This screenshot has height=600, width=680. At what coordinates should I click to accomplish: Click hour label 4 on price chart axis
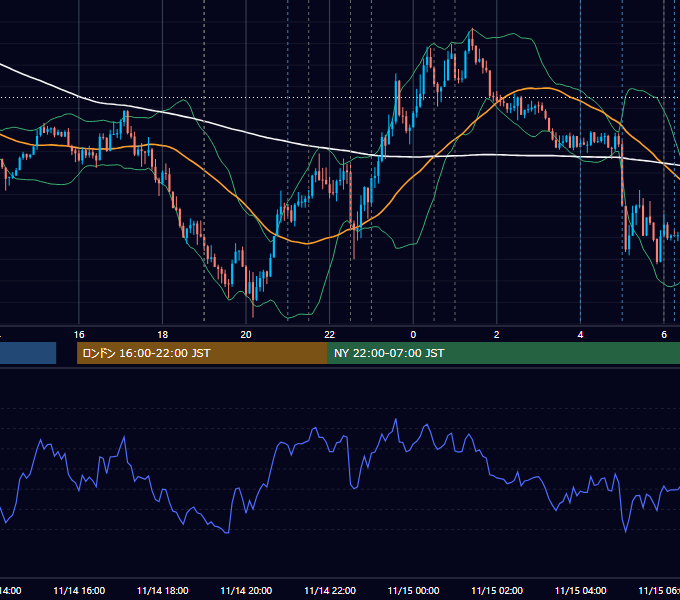(580, 335)
